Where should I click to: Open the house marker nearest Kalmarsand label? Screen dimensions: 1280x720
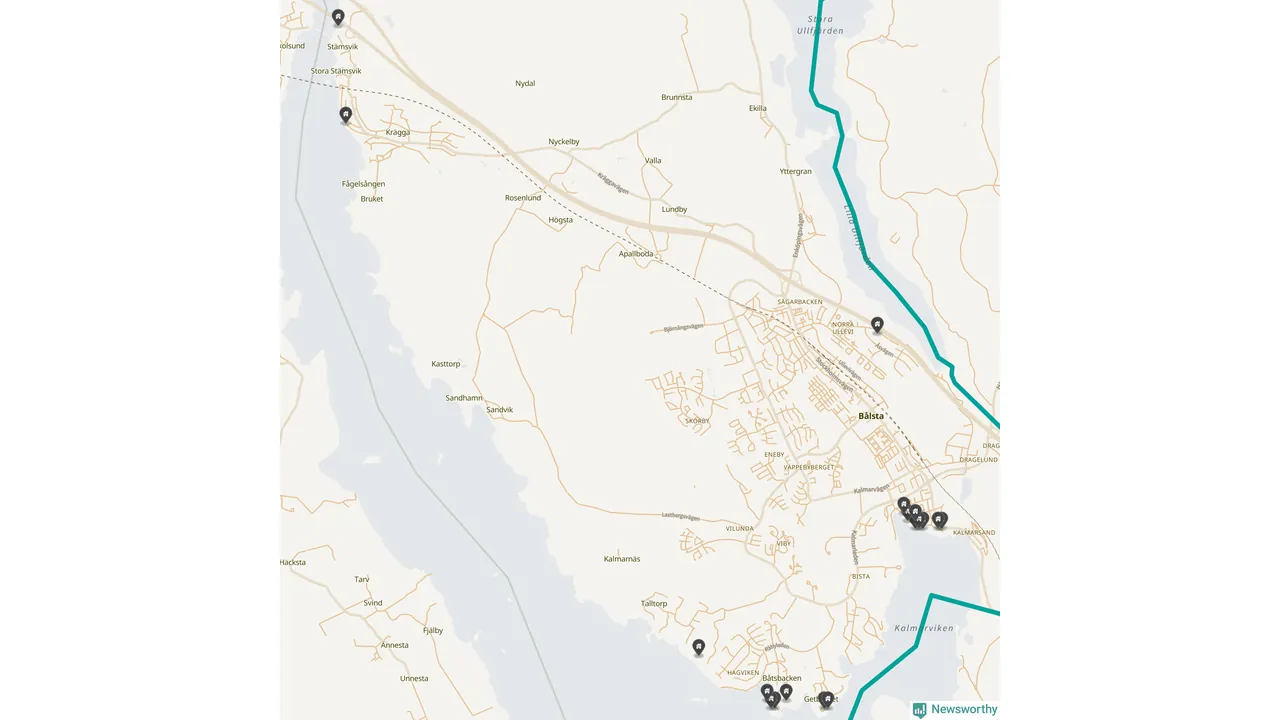[x=939, y=519]
